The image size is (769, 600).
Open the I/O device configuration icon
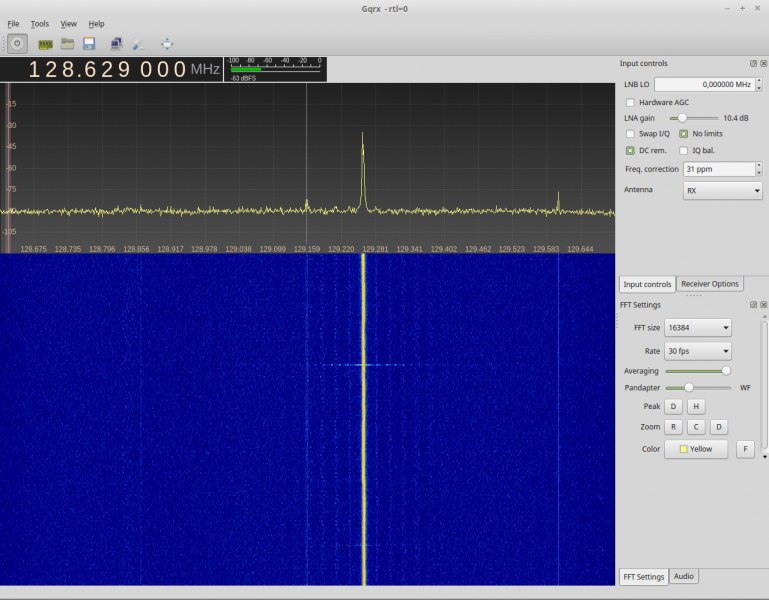(x=45, y=44)
